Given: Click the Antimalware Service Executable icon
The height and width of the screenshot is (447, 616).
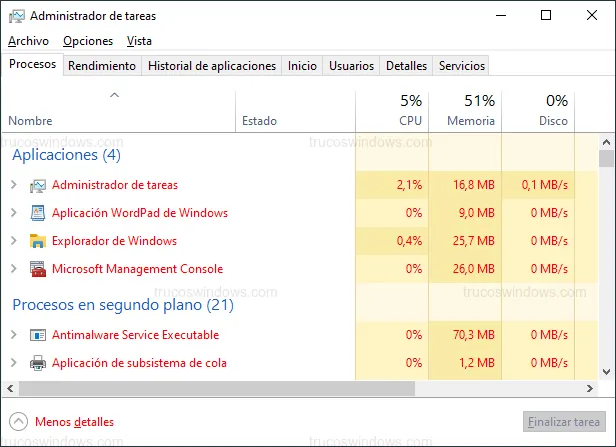Looking at the screenshot, I should pyautogui.click(x=38, y=335).
